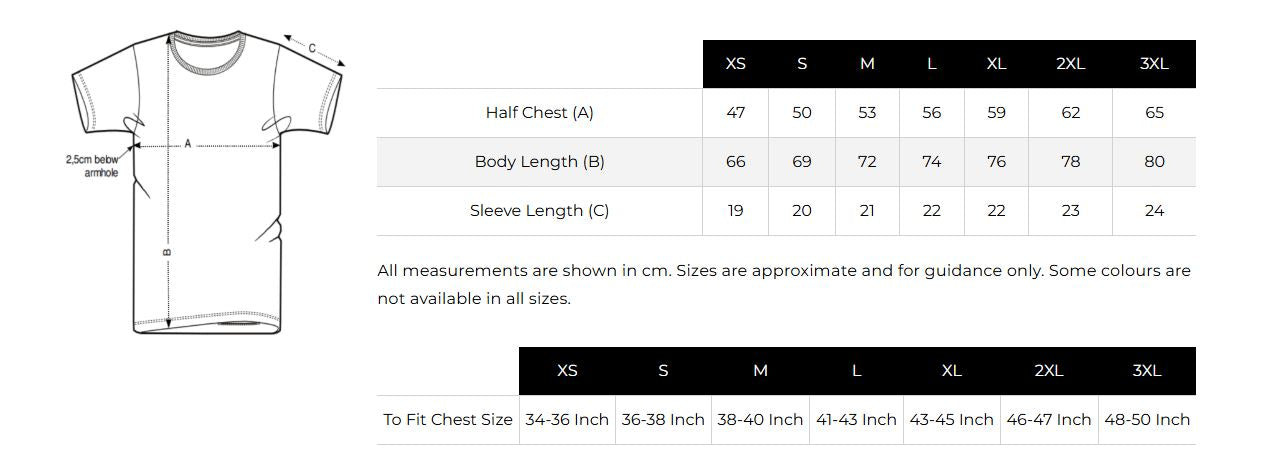
Task: Click the To Fit Chest Size label
Action: (448, 420)
